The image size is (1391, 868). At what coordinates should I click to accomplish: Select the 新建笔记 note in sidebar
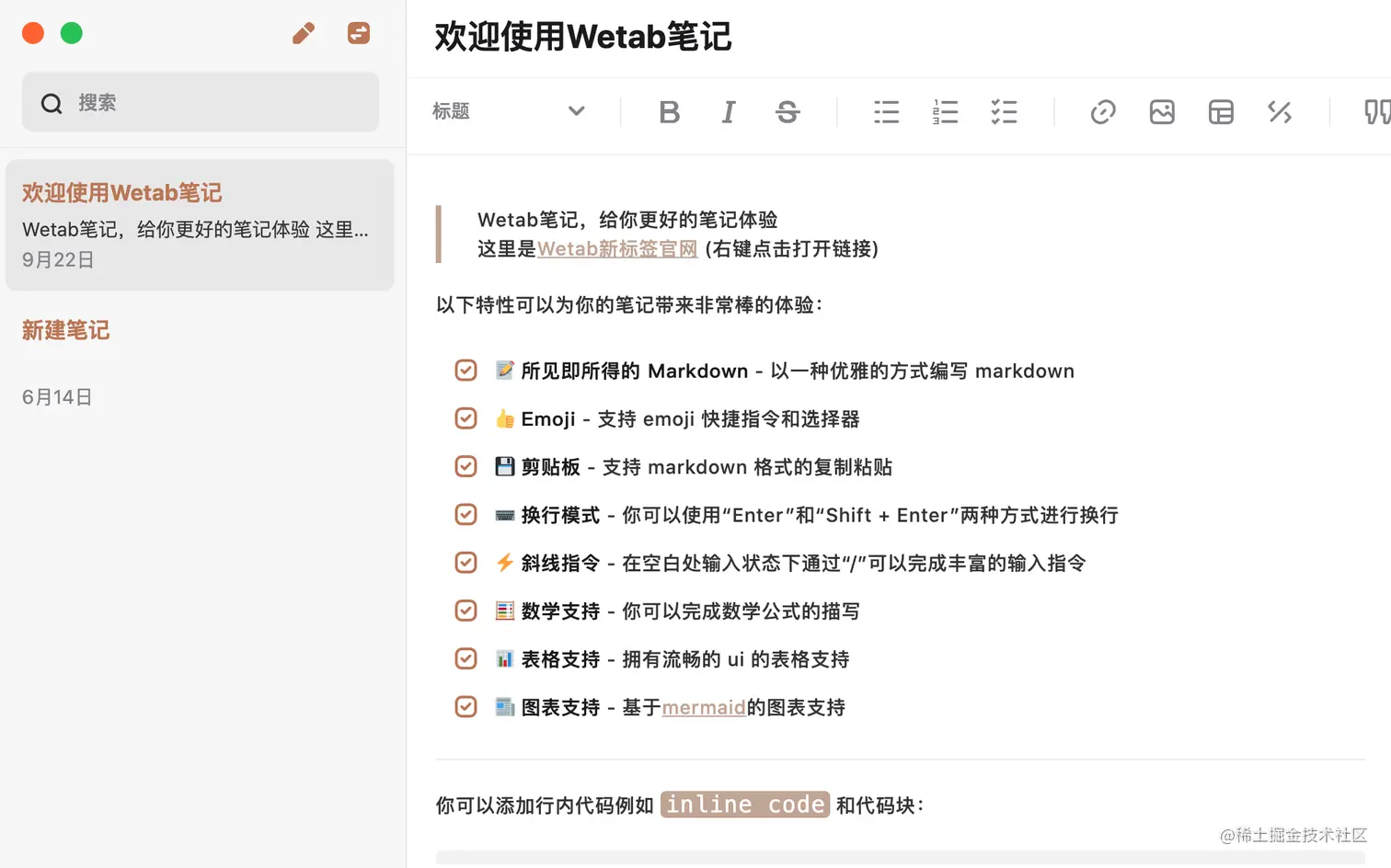tap(200, 363)
